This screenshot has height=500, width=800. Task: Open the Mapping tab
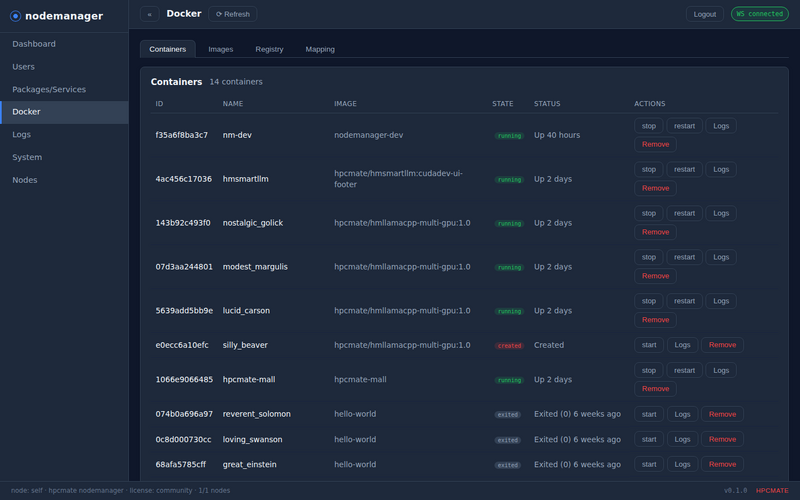[x=320, y=49]
